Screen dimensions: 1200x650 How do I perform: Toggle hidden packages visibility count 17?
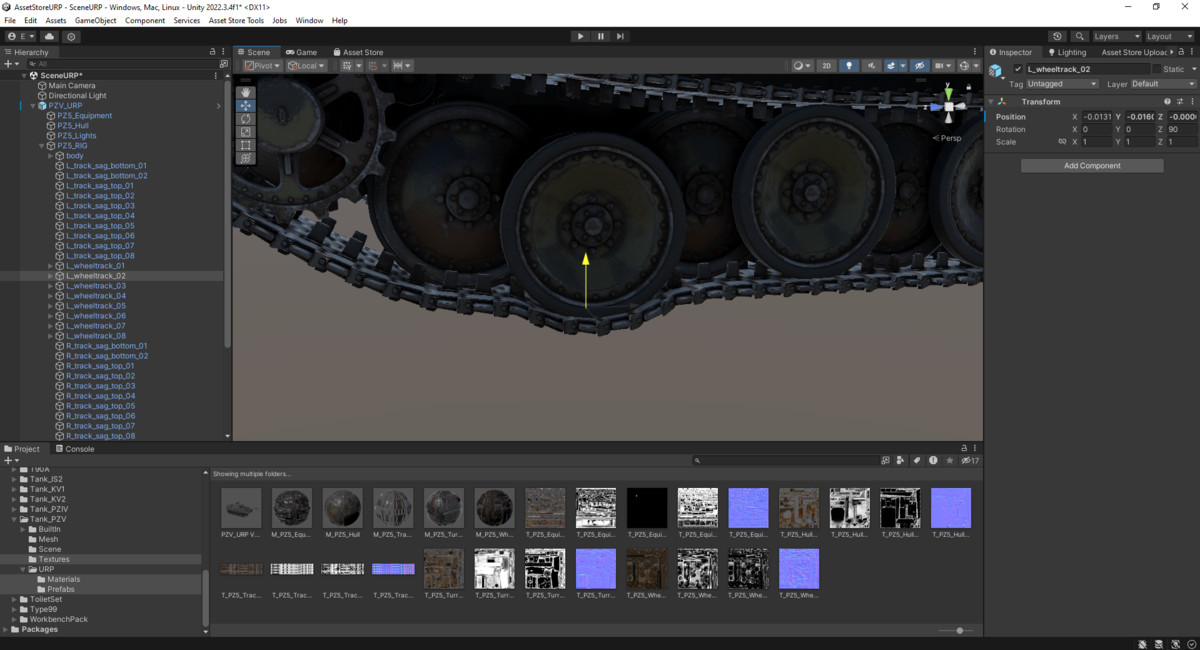pos(969,461)
